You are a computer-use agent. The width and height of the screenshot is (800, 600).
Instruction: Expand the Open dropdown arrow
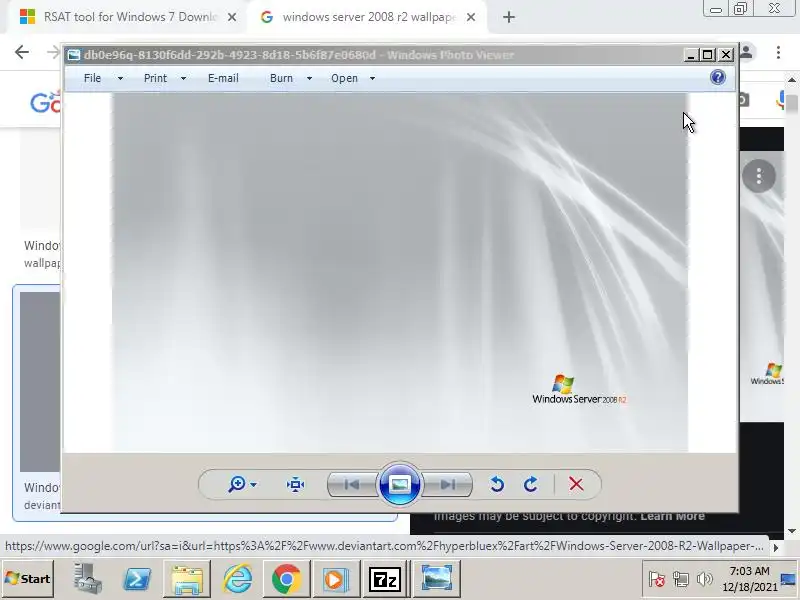(372, 79)
